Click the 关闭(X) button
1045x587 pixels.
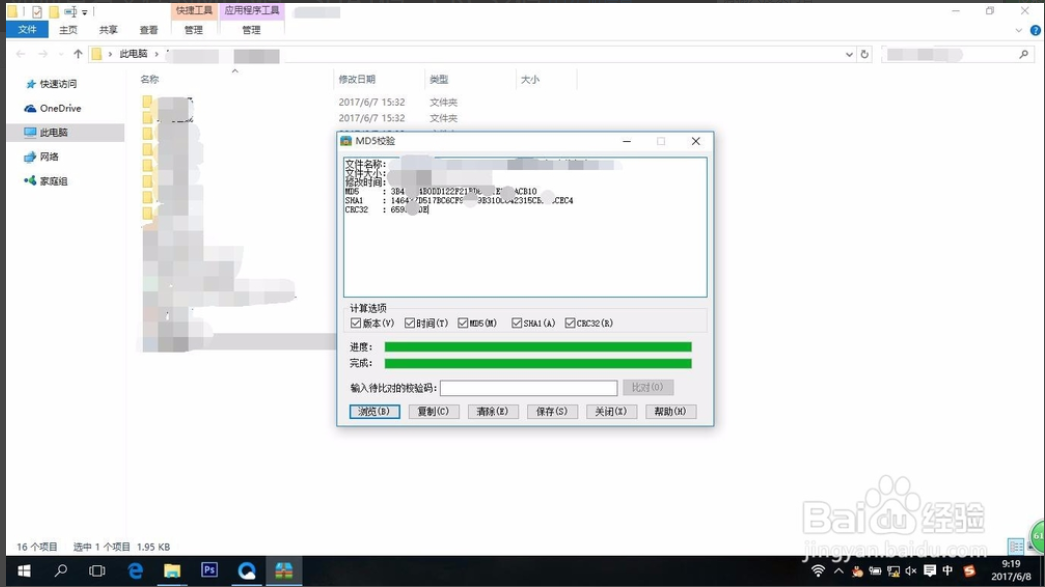611,412
